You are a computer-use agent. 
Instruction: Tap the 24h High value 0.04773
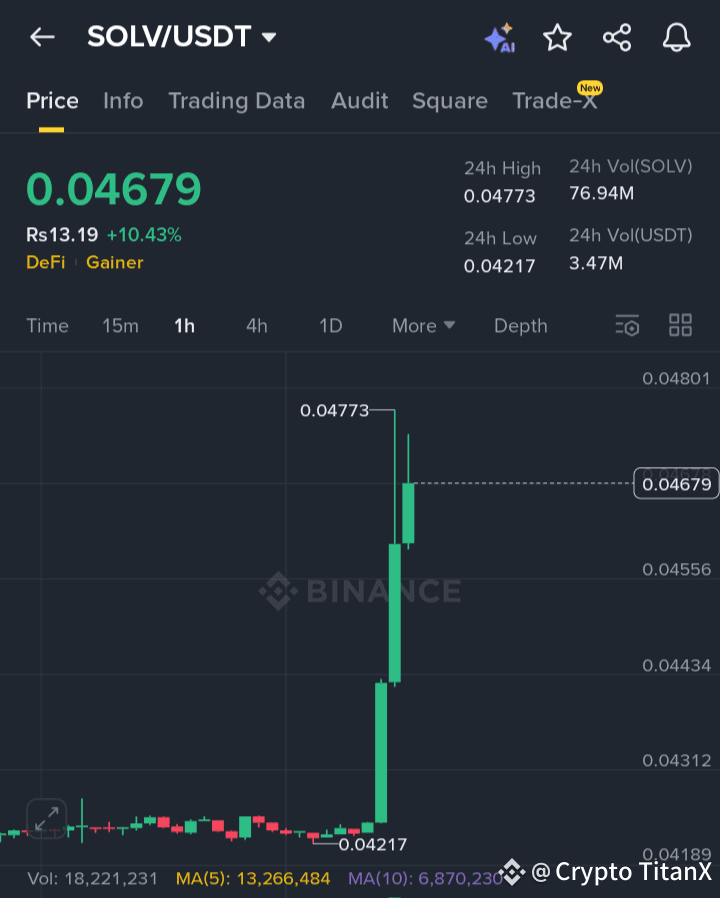(499, 196)
